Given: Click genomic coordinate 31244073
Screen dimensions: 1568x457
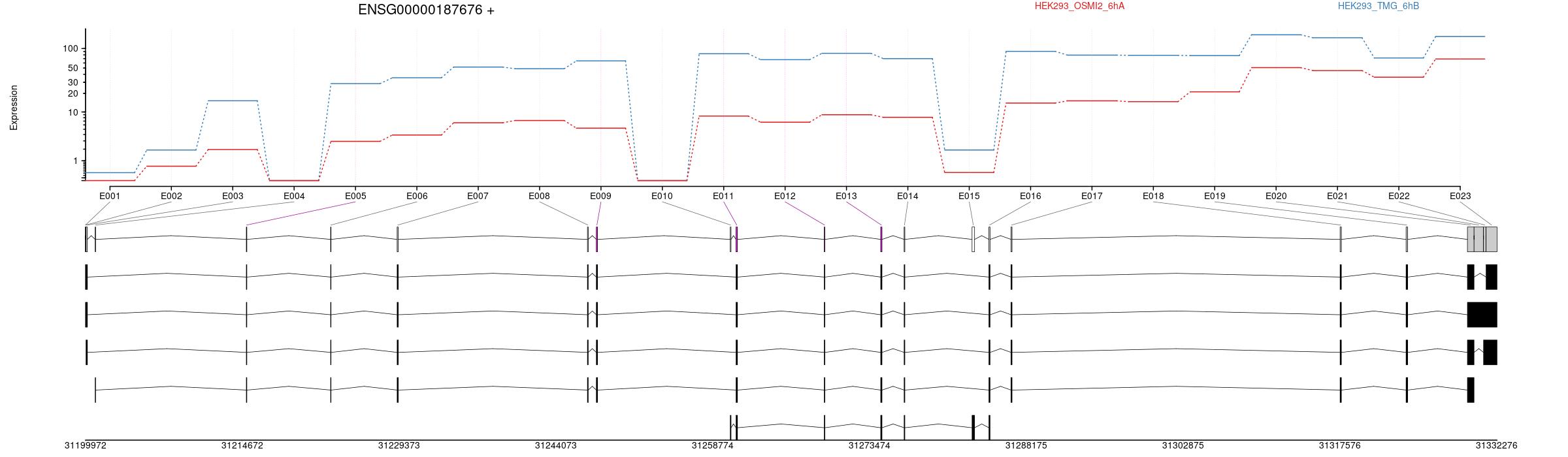Looking at the screenshot, I should [x=556, y=446].
